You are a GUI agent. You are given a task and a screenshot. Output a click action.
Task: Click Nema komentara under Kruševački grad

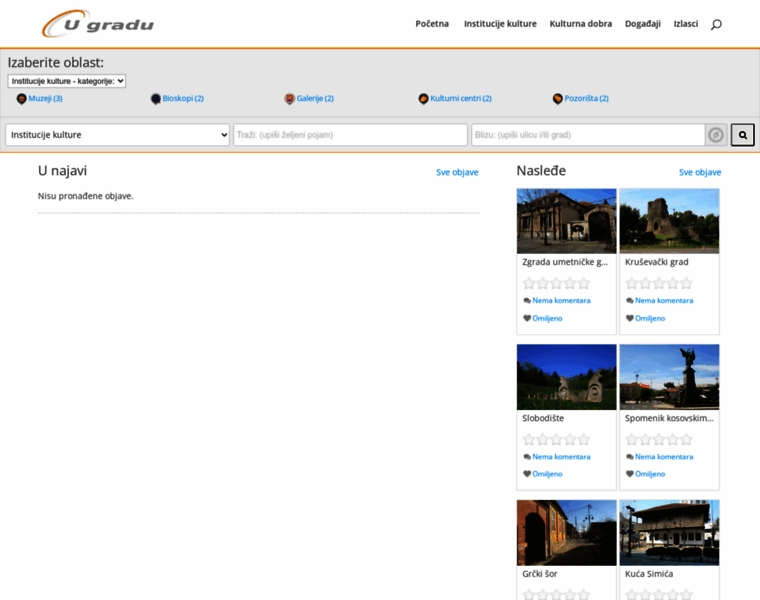coord(664,300)
